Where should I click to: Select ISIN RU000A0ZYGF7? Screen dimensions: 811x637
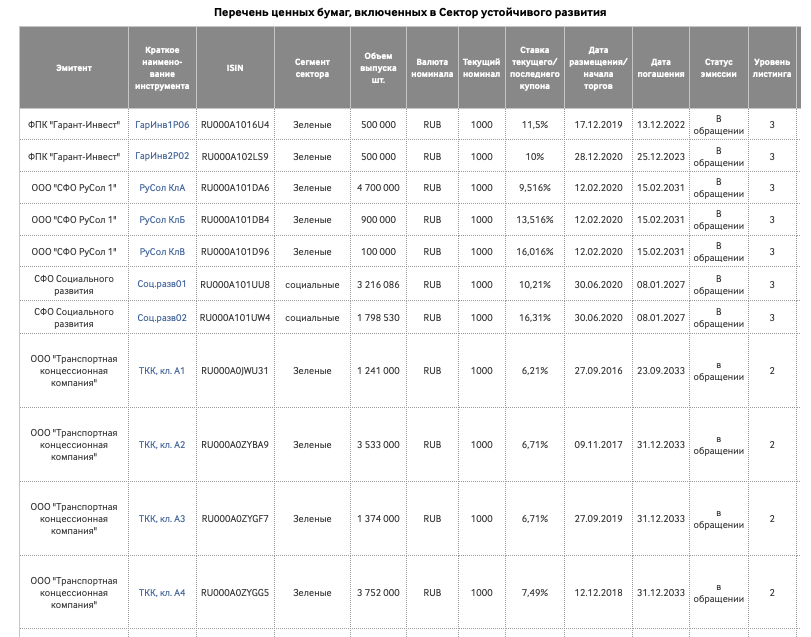click(x=235, y=519)
